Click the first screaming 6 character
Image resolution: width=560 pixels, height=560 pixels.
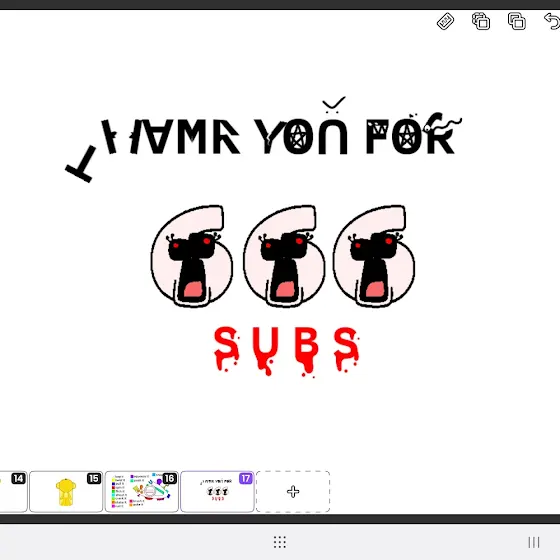point(192,256)
